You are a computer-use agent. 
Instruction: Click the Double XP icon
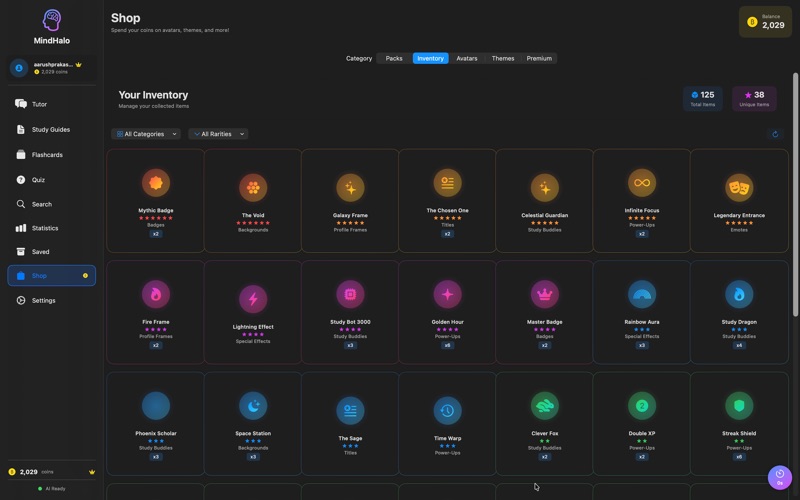[642, 406]
